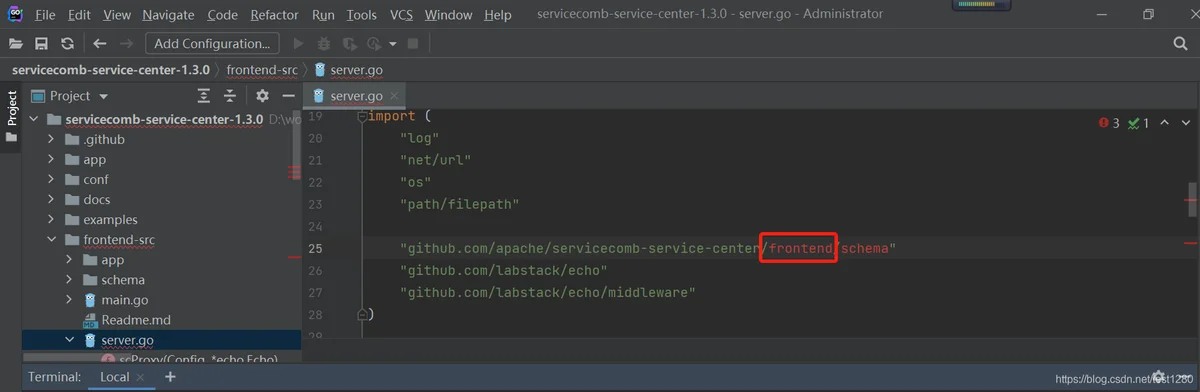The height and width of the screenshot is (392, 1200).
Task: Click scProxy function under server.go
Action: pos(190,359)
